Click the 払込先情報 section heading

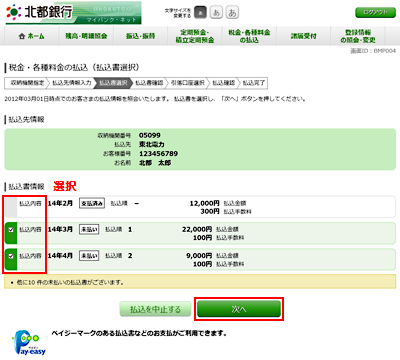(x=26, y=119)
